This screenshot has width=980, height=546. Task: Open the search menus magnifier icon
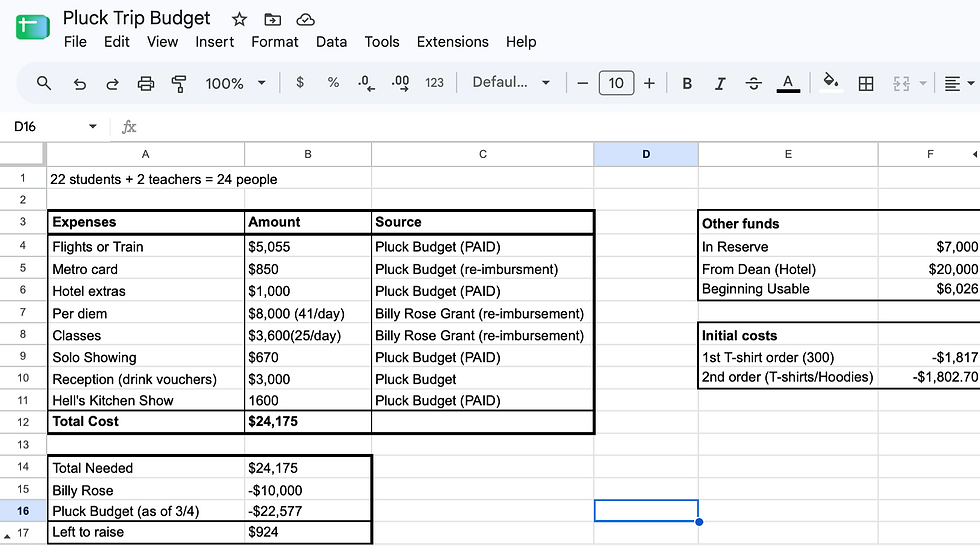click(43, 83)
